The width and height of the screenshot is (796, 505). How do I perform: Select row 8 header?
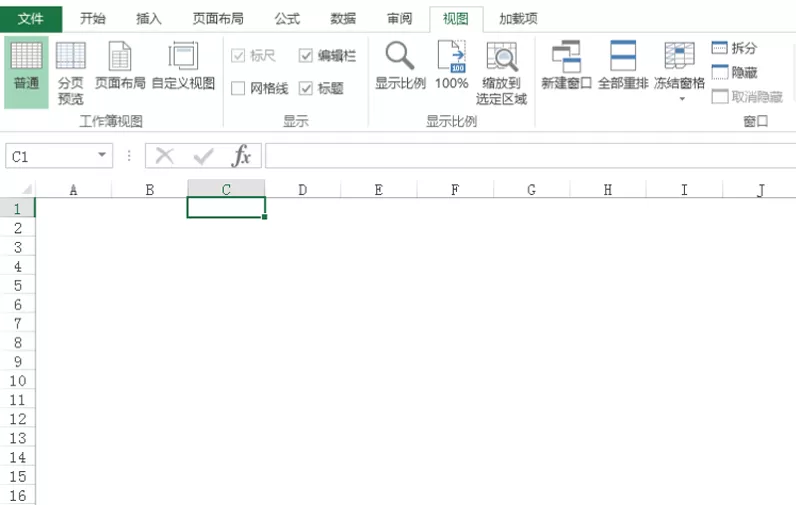point(18,343)
